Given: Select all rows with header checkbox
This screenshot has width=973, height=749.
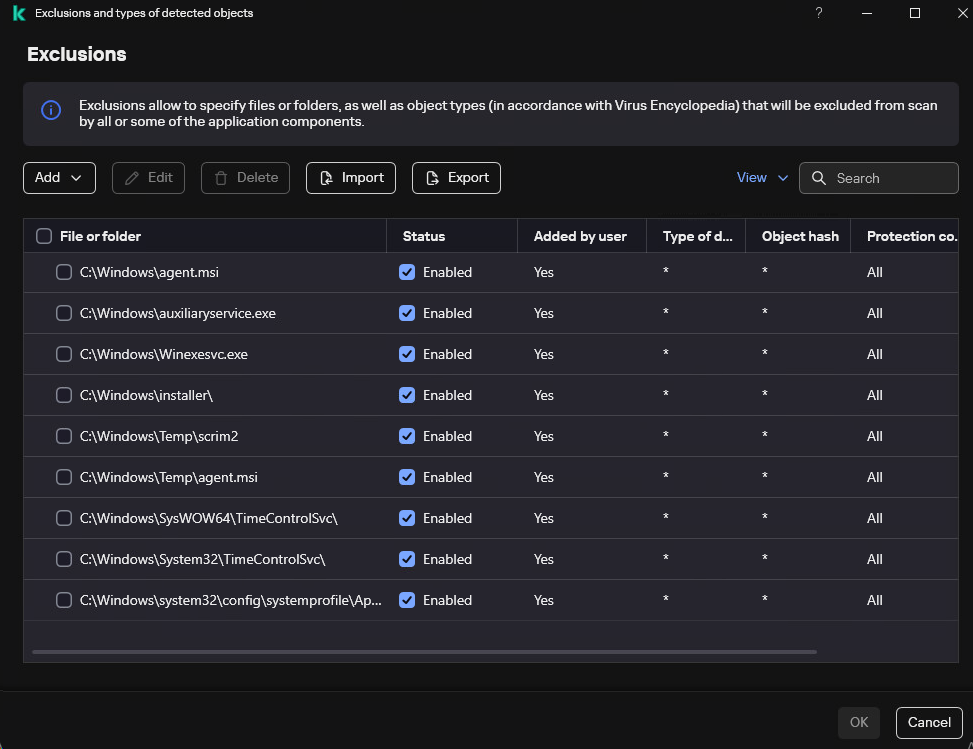Looking at the screenshot, I should (x=44, y=236).
